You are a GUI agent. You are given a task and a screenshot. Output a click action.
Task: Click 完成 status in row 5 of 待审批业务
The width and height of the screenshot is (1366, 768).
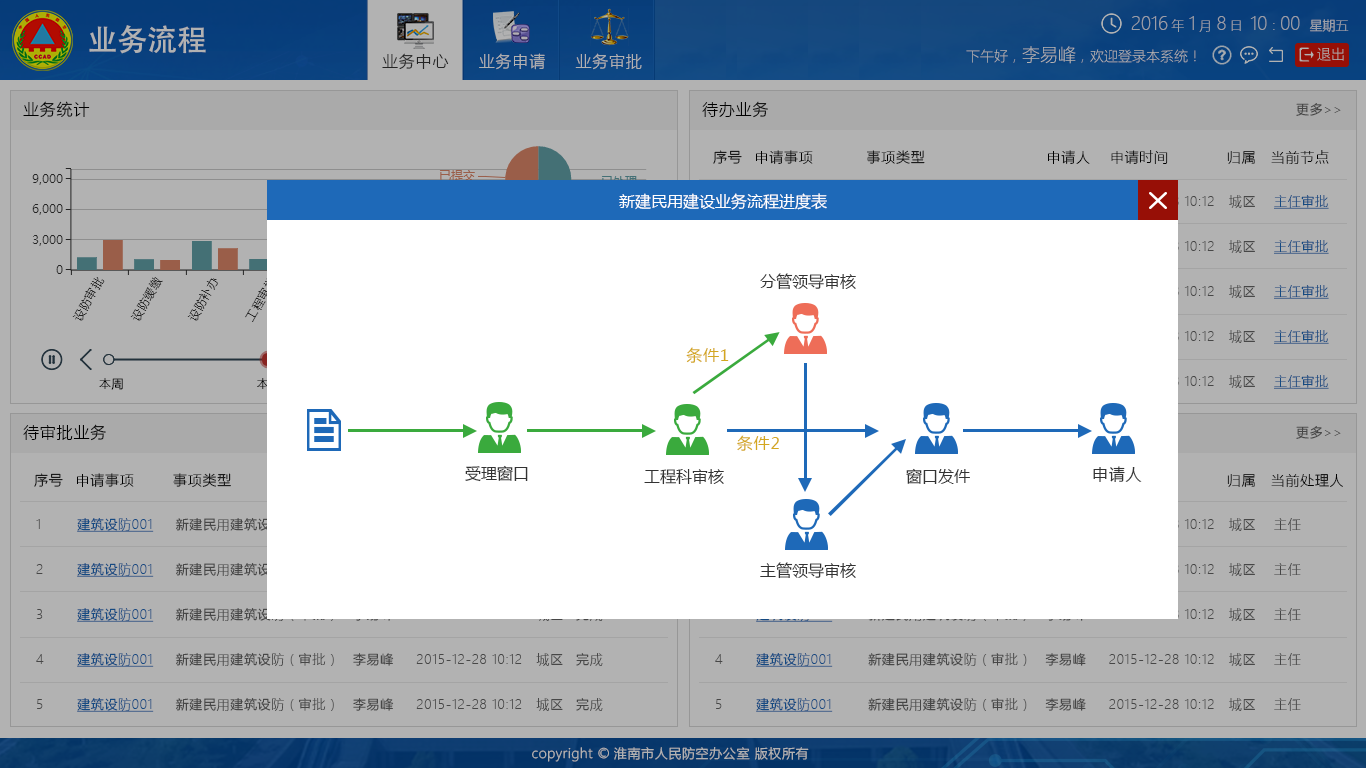tap(589, 704)
